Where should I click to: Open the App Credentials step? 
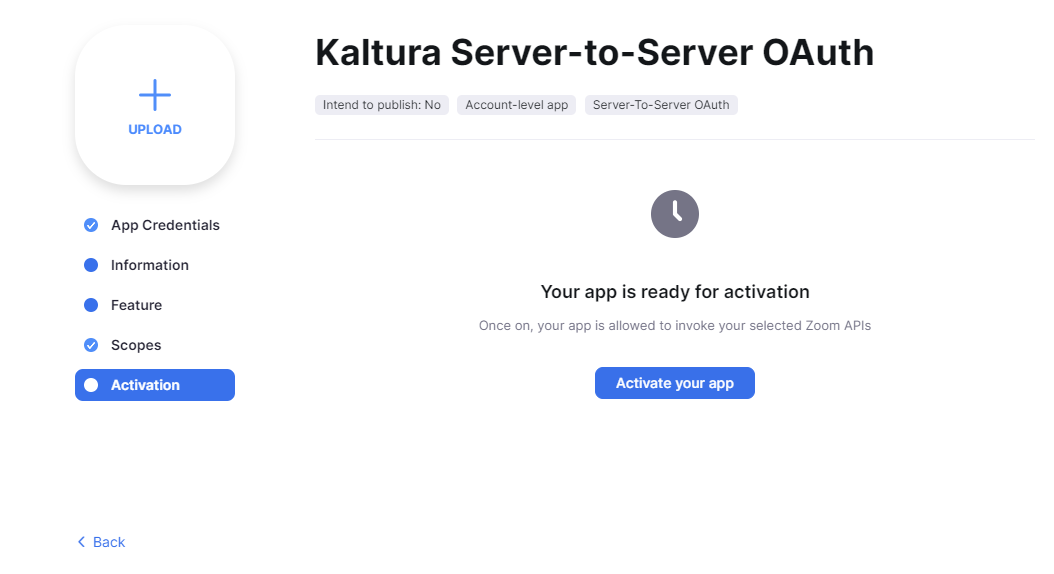[165, 225]
